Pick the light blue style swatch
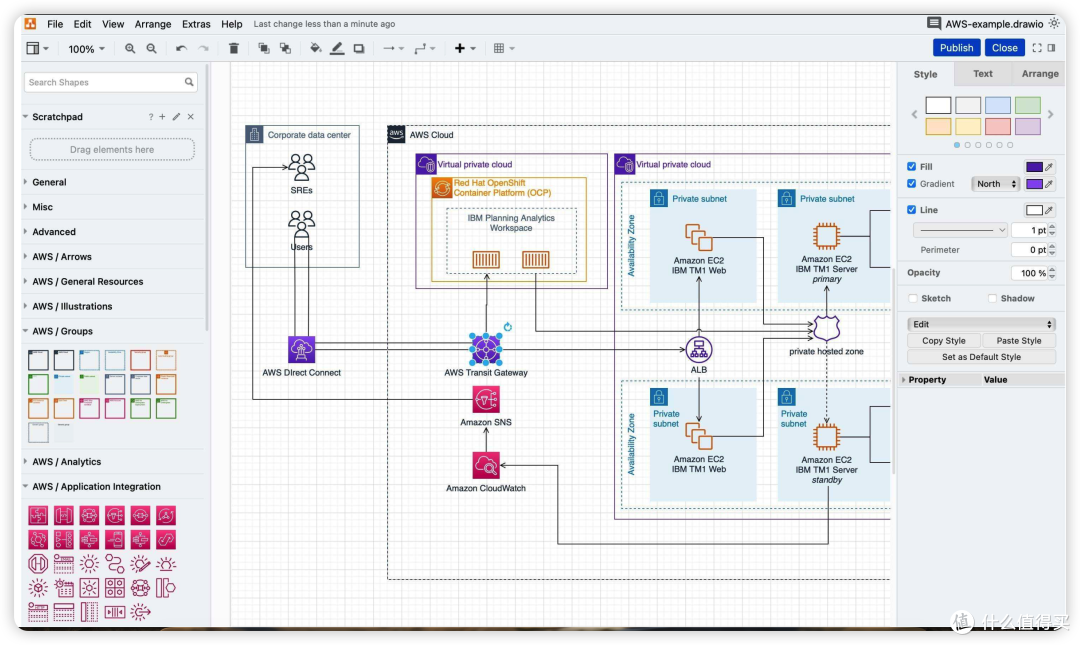1080x645 pixels. [997, 105]
